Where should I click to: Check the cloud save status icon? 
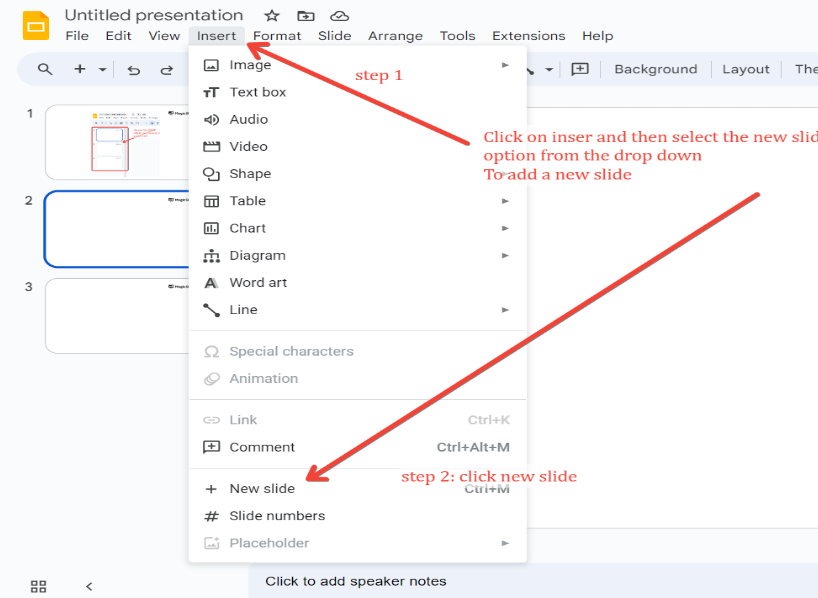[x=340, y=16]
